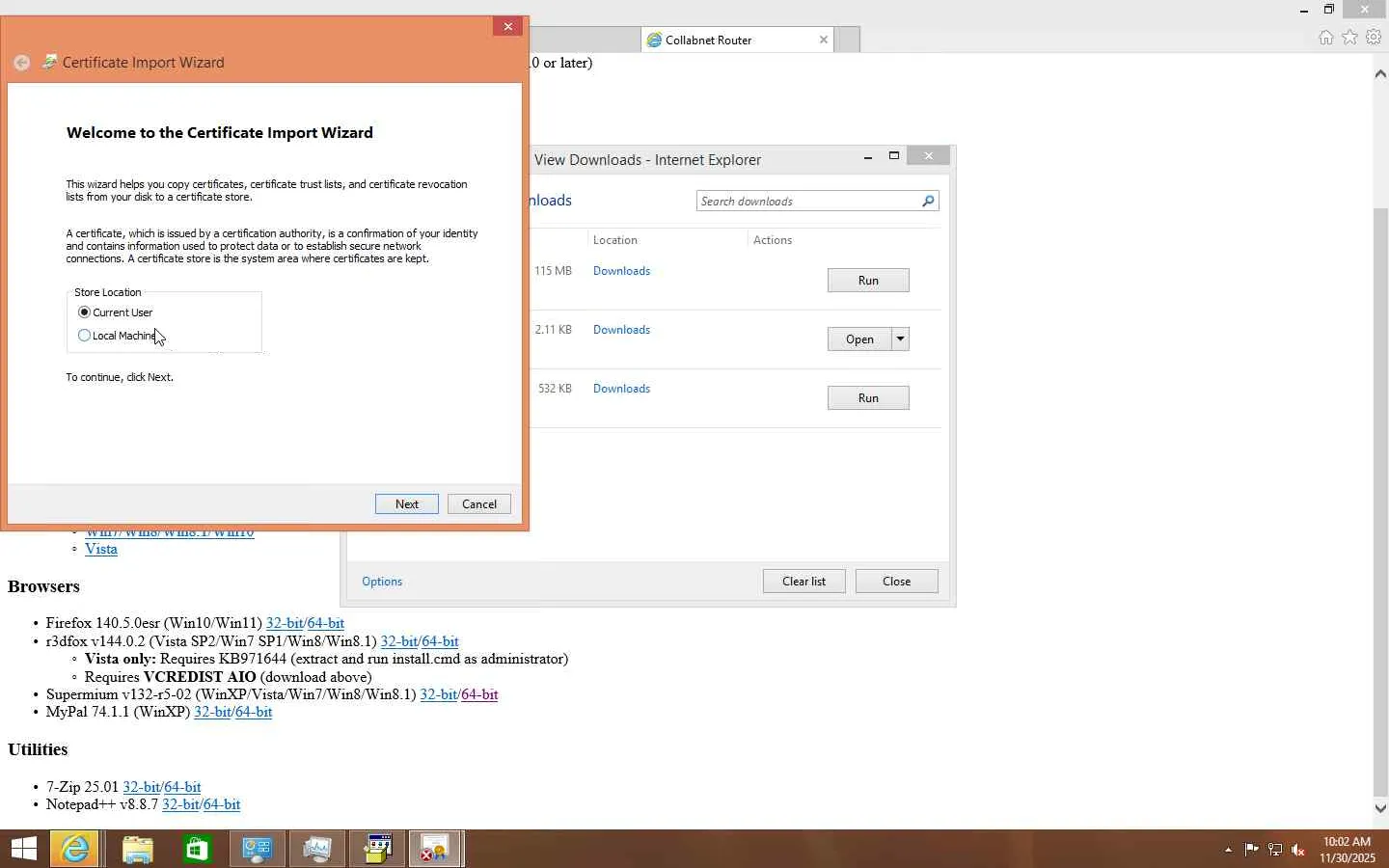The width and height of the screenshot is (1389, 868).
Task: Download r3dfox v144.0.2 64-bit
Action: pos(441,641)
